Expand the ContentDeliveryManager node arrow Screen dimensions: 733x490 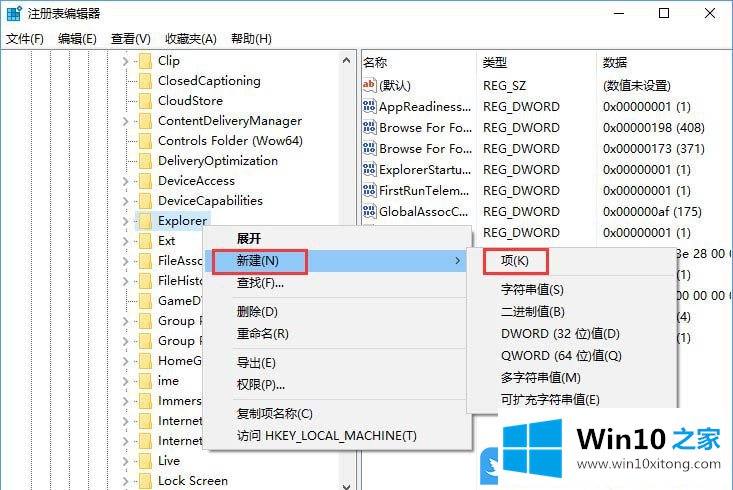[x=126, y=121]
